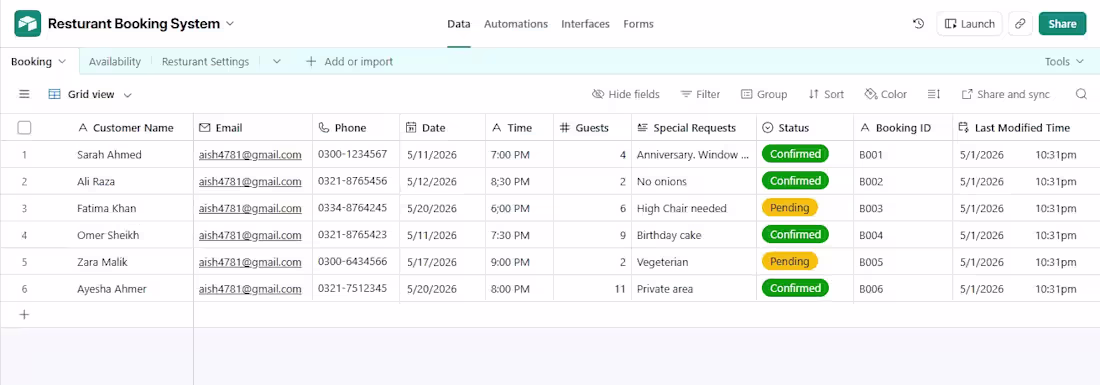
Task: Click the date cell 5/12/2026
Action: 443,182
